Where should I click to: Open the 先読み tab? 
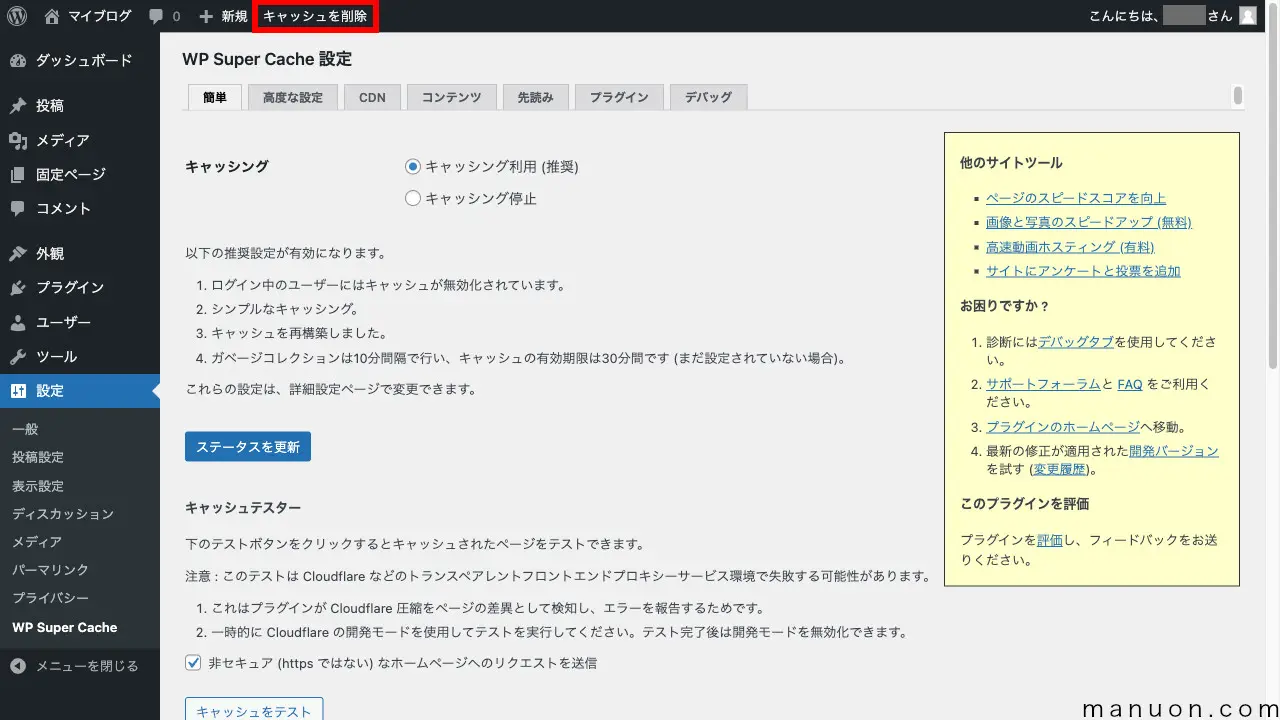[535, 97]
